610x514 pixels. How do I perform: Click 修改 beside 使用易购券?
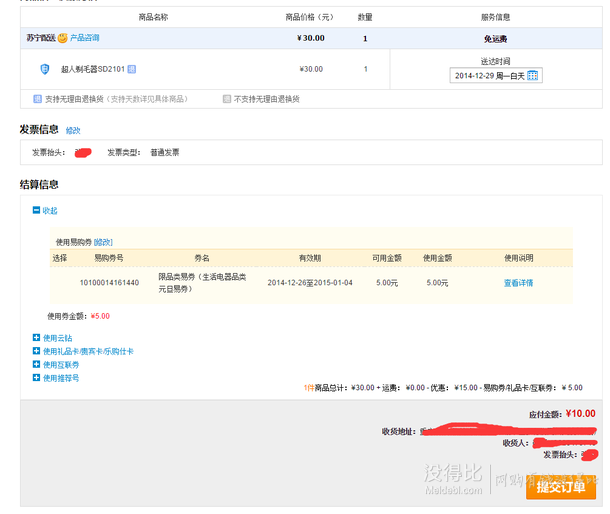point(103,242)
